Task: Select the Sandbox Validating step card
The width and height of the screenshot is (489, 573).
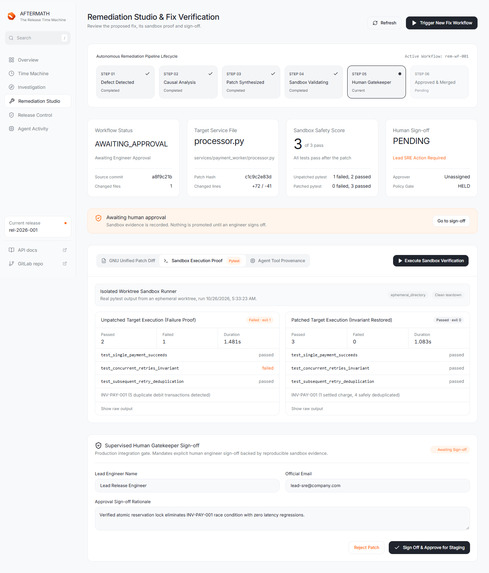Action: 314,82
